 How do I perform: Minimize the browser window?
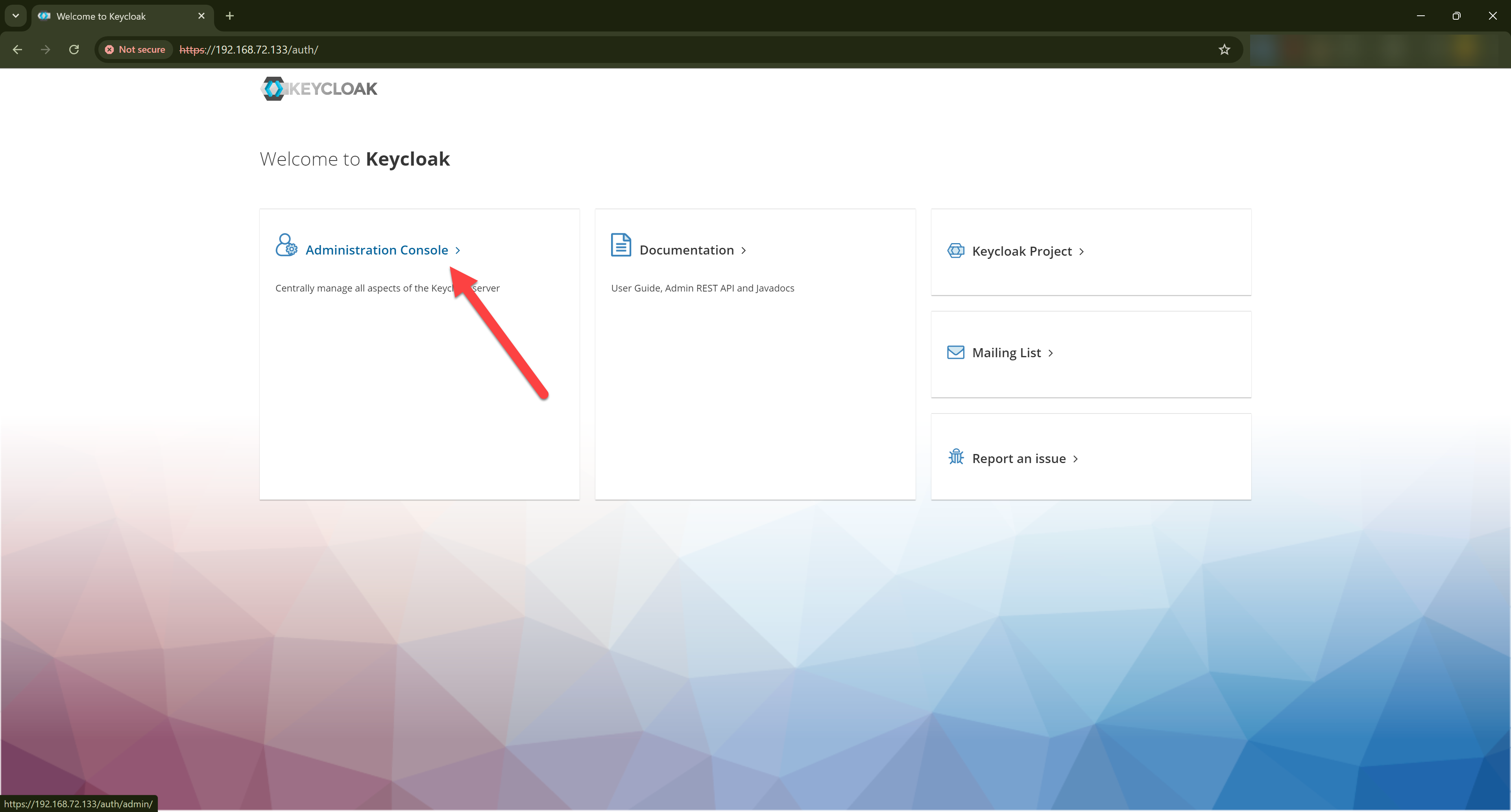coord(1420,16)
